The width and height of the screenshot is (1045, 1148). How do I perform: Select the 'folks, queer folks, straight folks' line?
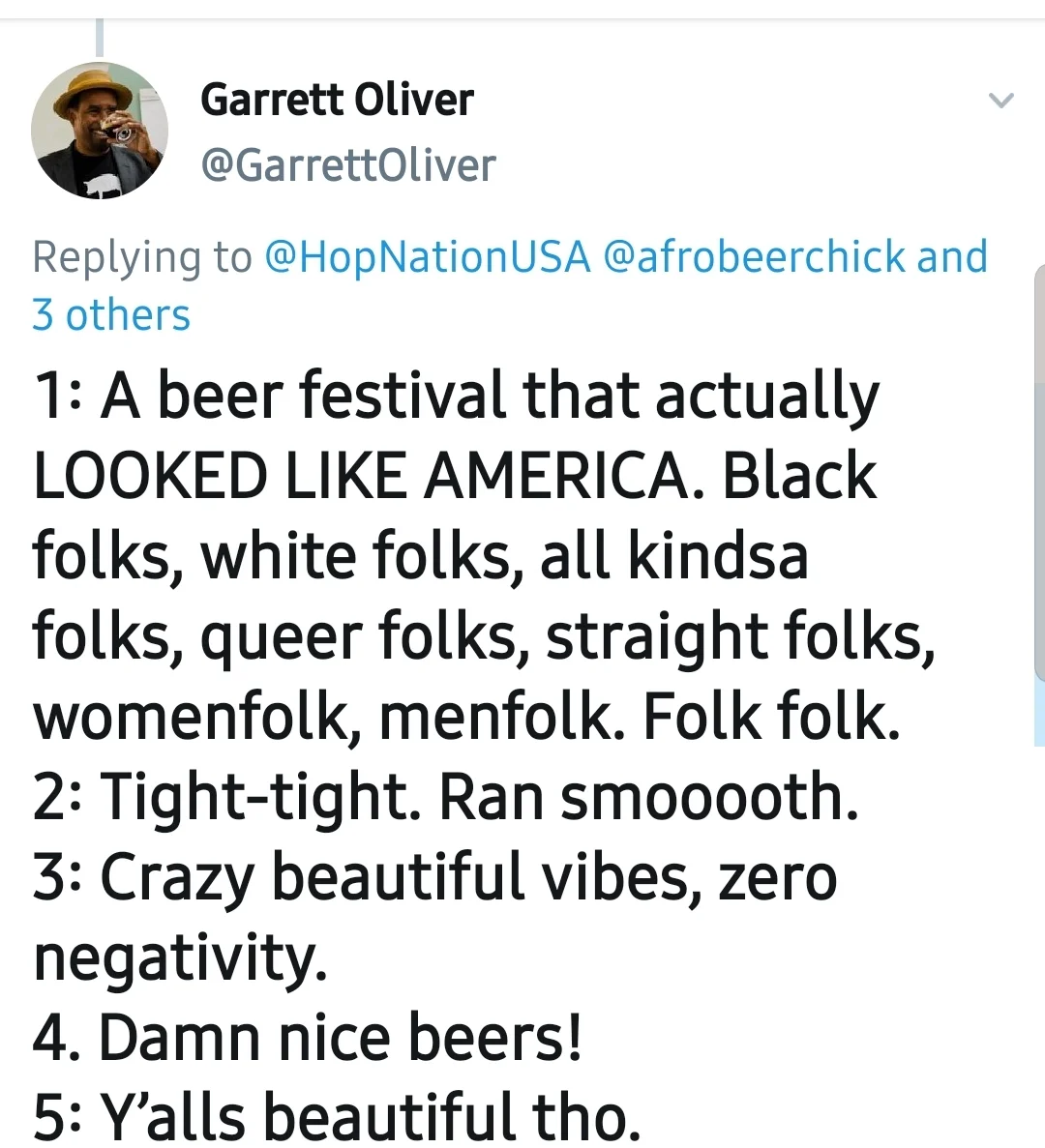tap(484, 636)
